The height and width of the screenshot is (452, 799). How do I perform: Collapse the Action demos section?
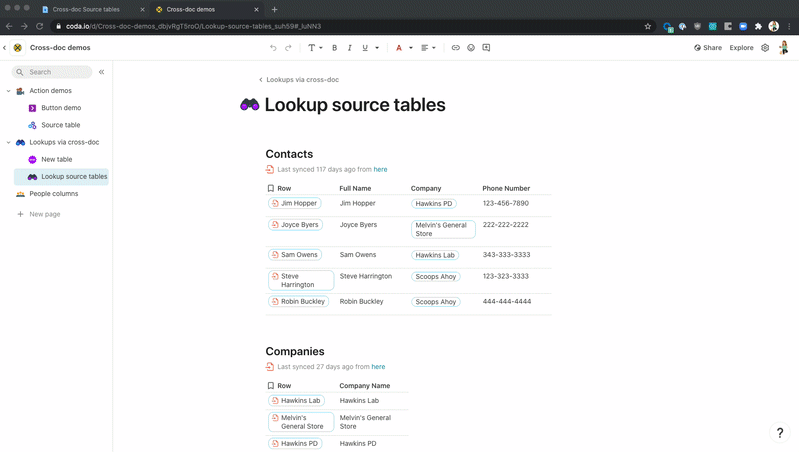(x=9, y=91)
